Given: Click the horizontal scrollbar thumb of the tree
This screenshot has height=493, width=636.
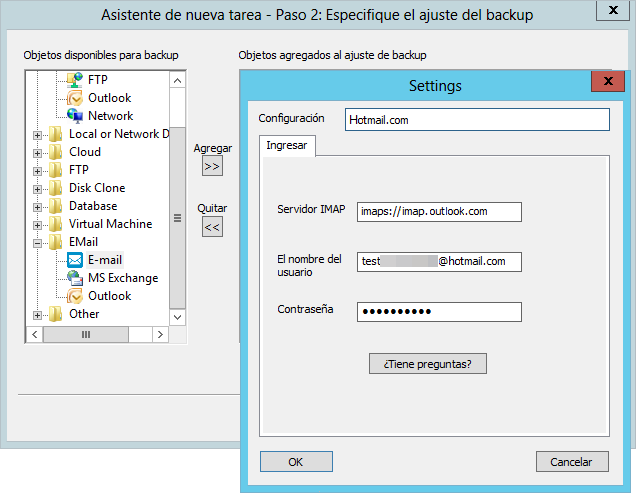Looking at the screenshot, I should click(86, 334).
